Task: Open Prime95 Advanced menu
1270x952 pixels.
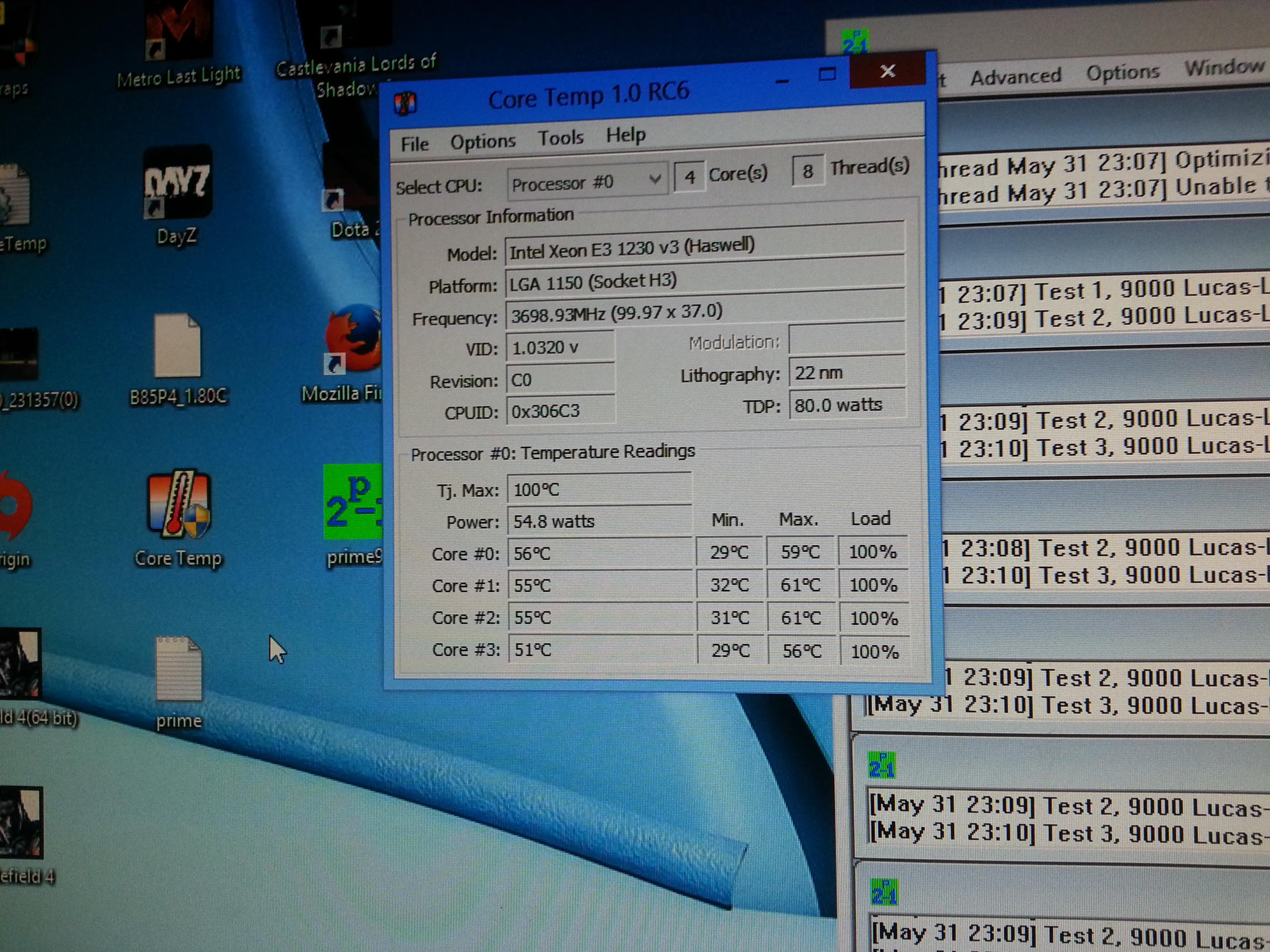Action: [x=1015, y=77]
